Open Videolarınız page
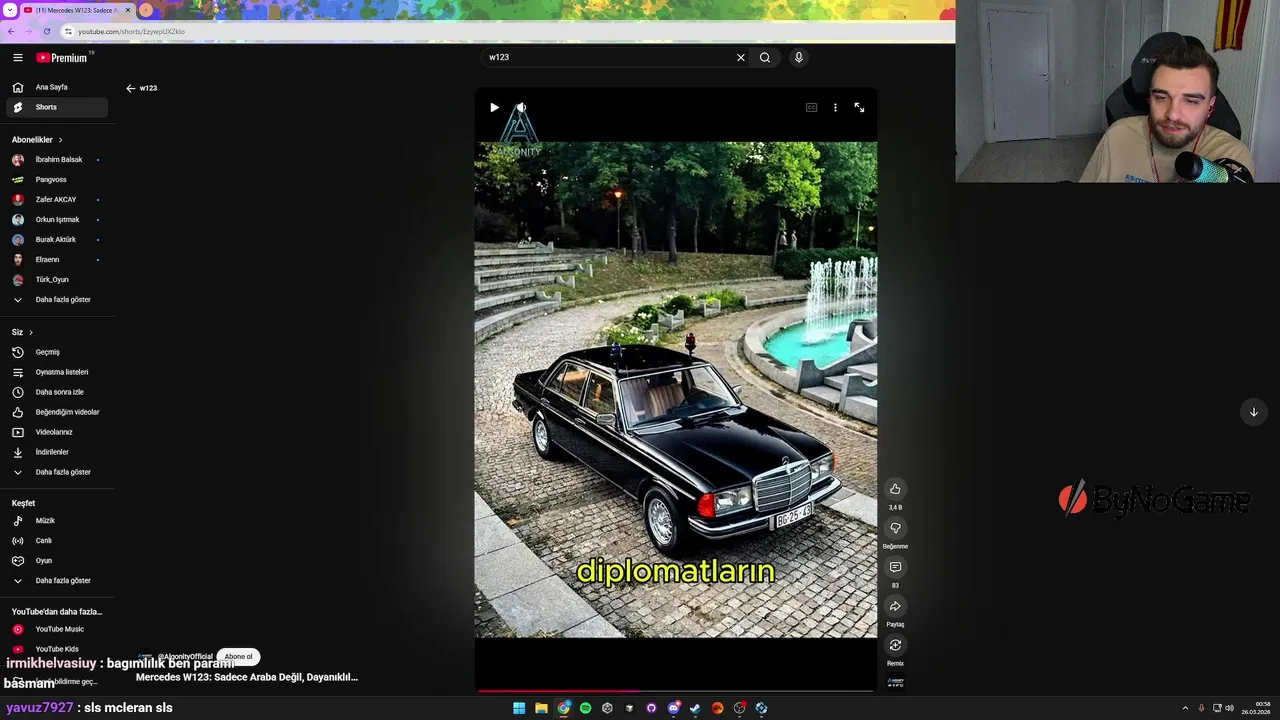 tap(57, 432)
